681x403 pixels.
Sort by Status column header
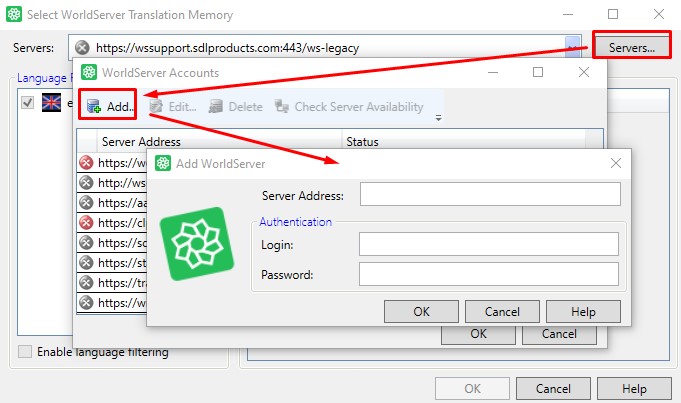362,142
